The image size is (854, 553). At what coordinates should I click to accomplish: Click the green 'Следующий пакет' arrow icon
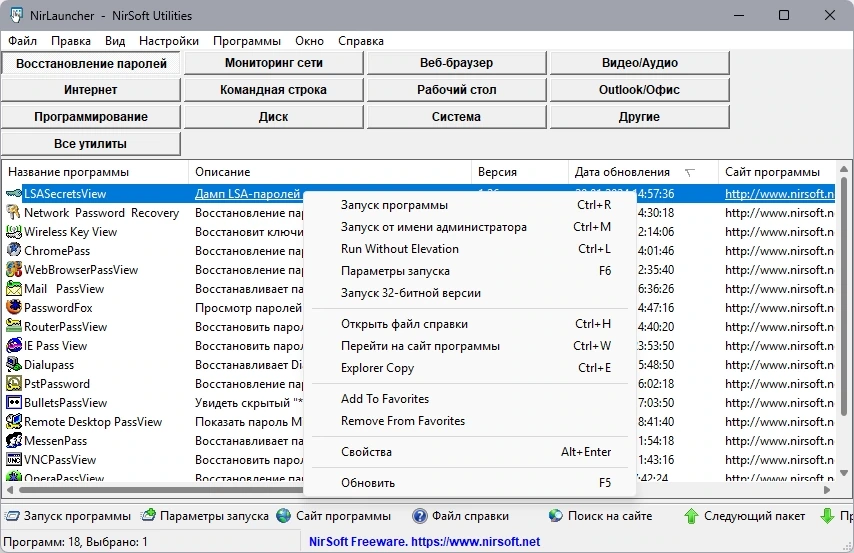point(691,516)
